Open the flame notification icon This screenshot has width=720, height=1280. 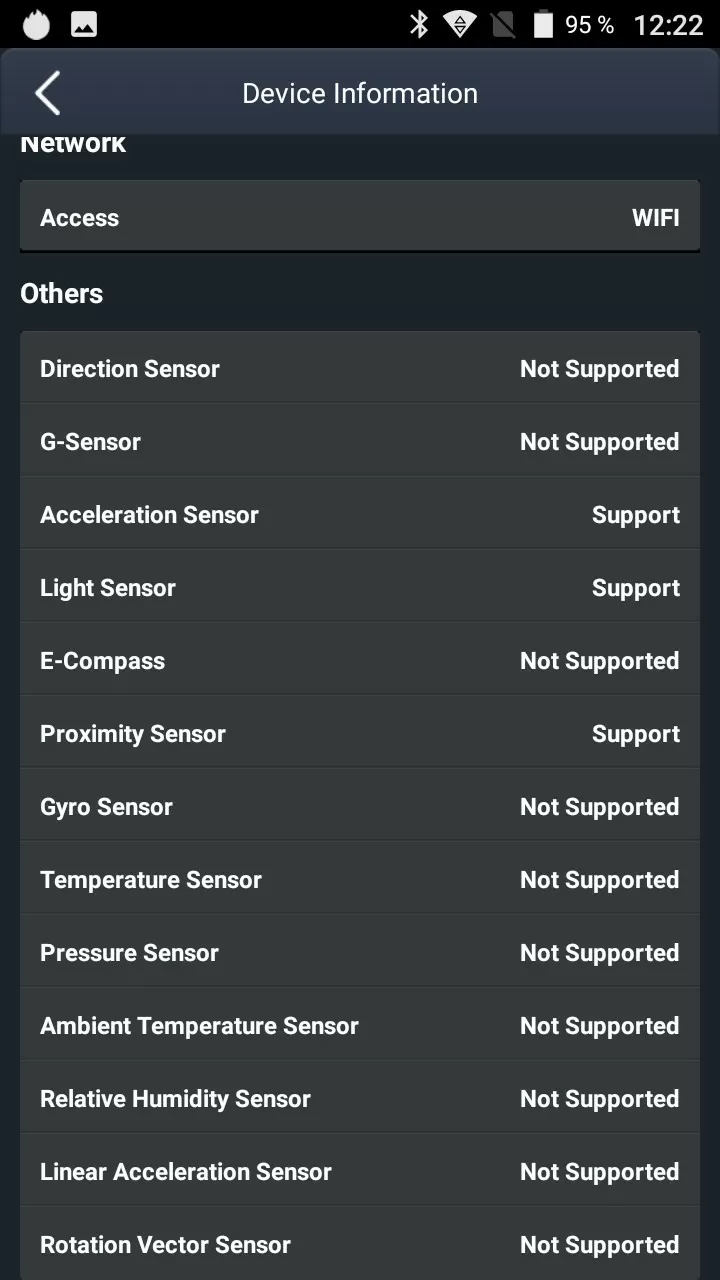click(x=36, y=25)
